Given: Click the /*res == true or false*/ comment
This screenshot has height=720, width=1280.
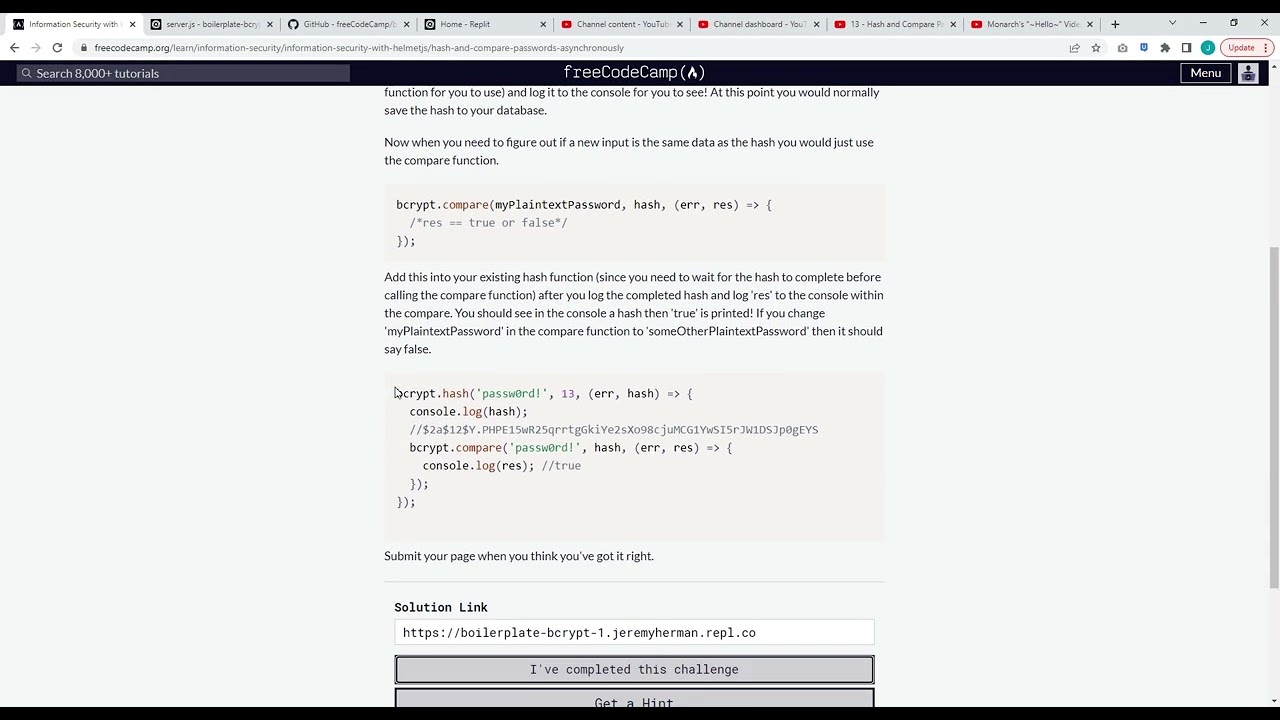Looking at the screenshot, I should coord(488,223).
